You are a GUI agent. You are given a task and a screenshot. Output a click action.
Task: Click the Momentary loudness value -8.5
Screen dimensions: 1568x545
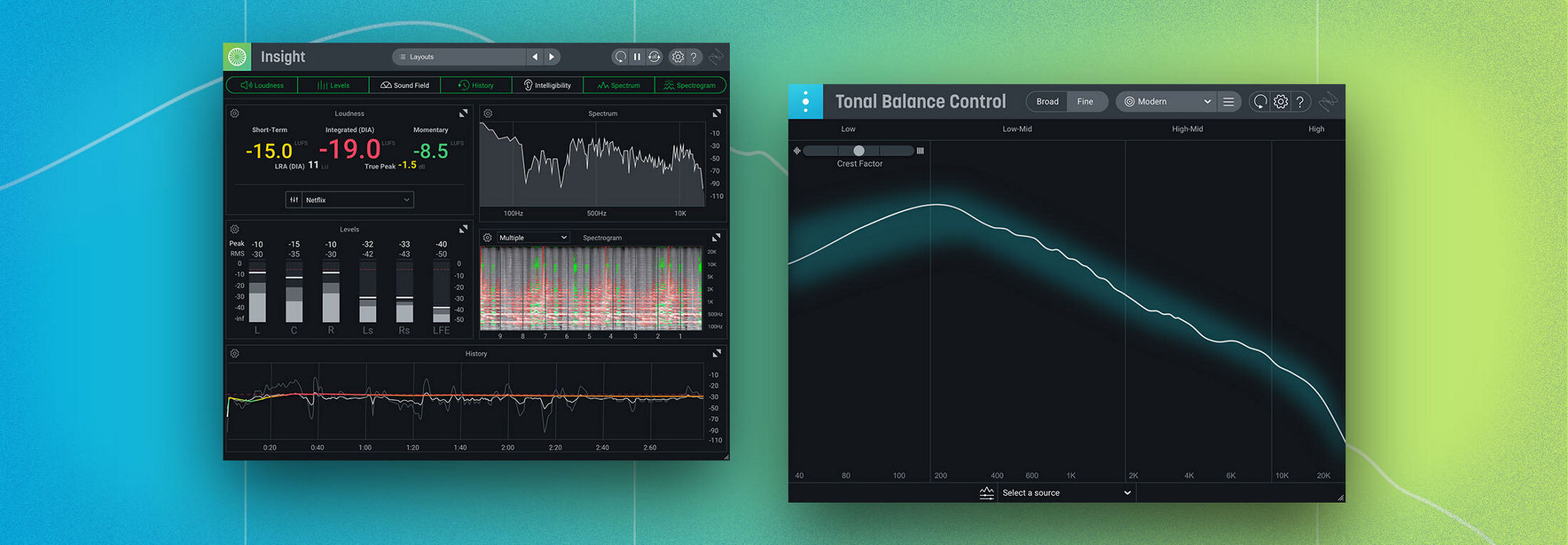click(430, 151)
